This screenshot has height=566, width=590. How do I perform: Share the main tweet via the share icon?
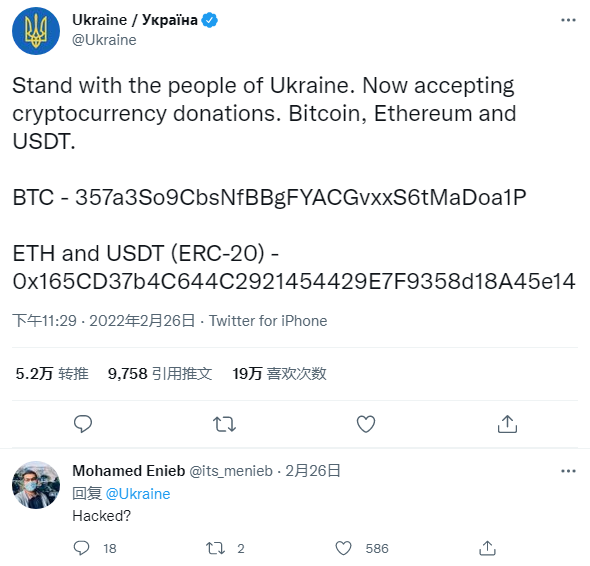(x=507, y=424)
